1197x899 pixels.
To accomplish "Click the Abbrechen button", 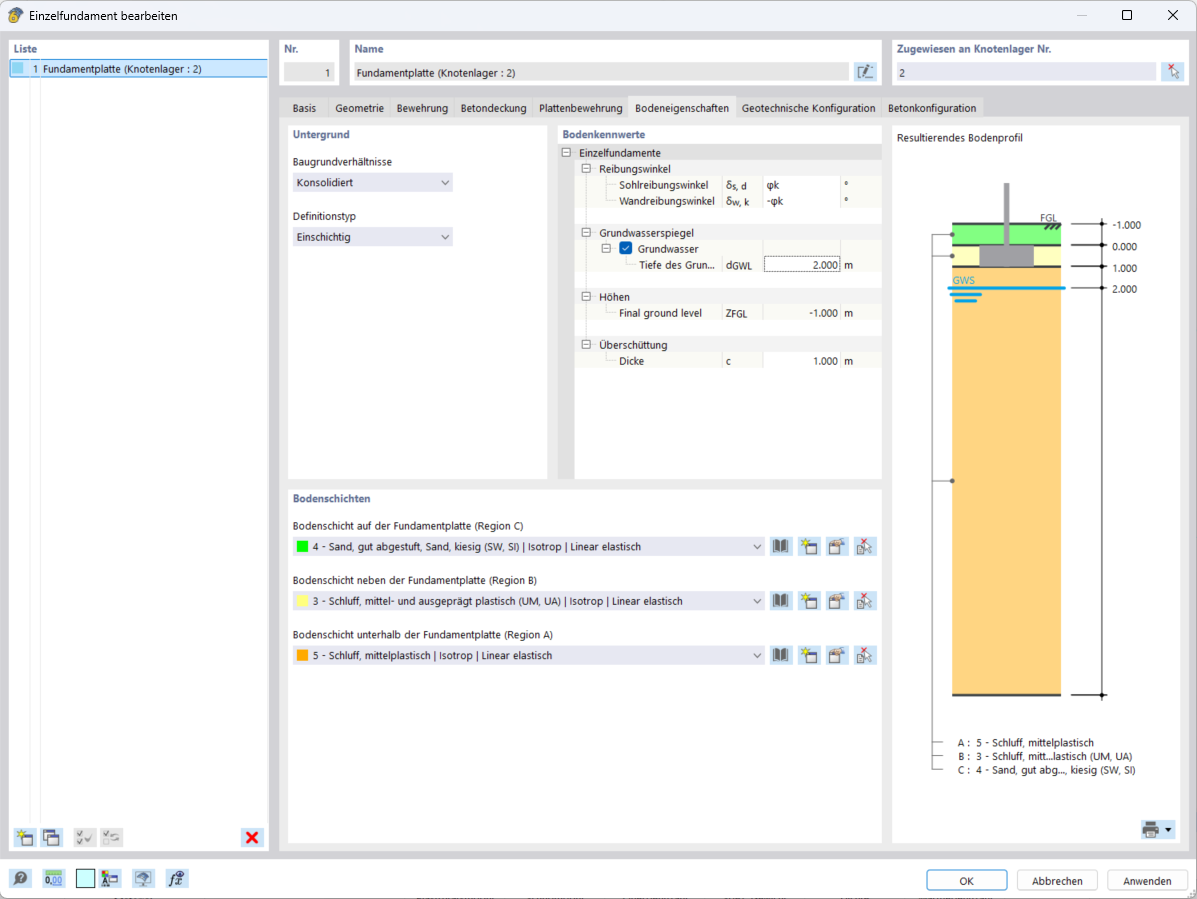I will (1057, 881).
